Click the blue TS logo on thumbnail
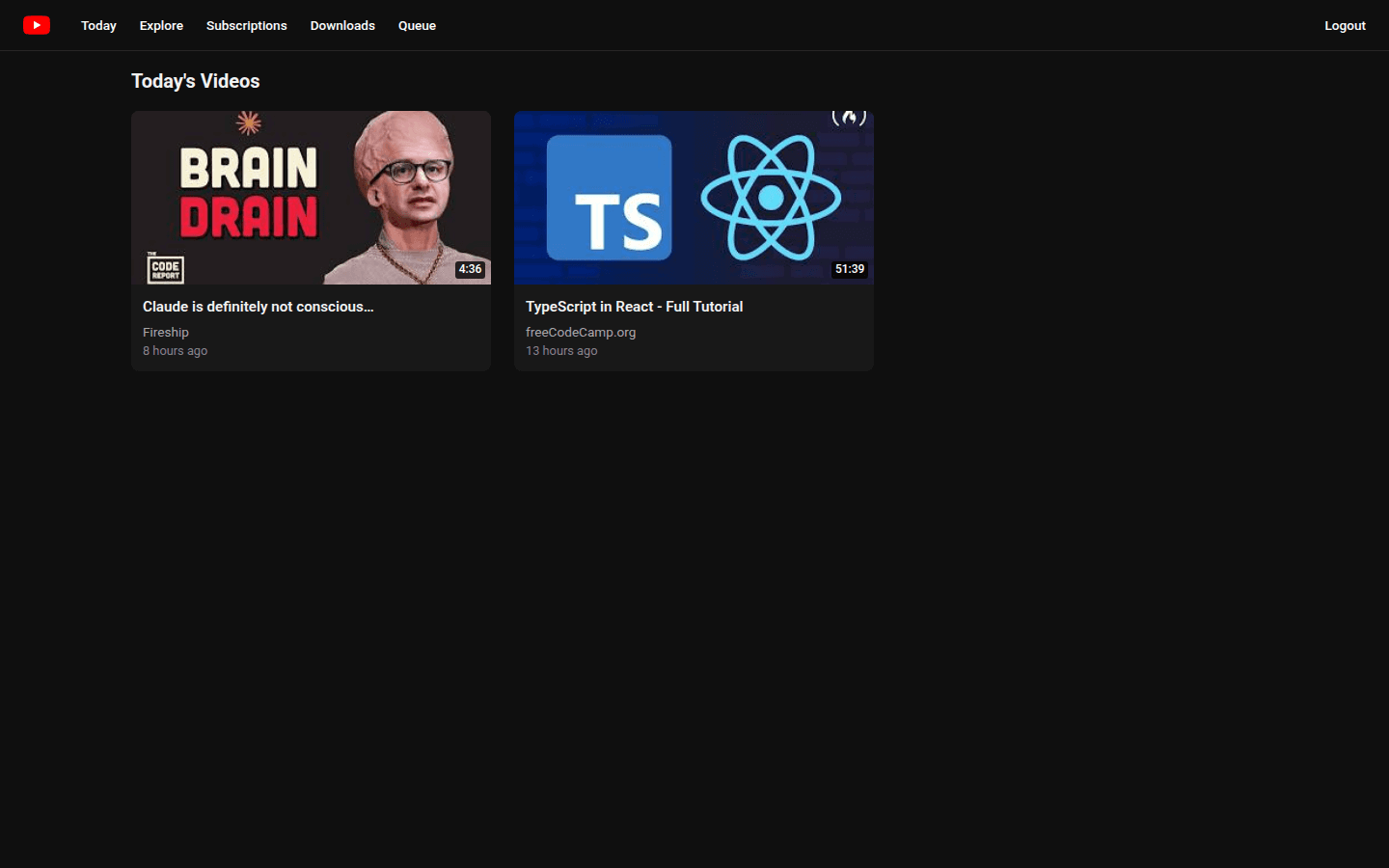 click(610, 198)
